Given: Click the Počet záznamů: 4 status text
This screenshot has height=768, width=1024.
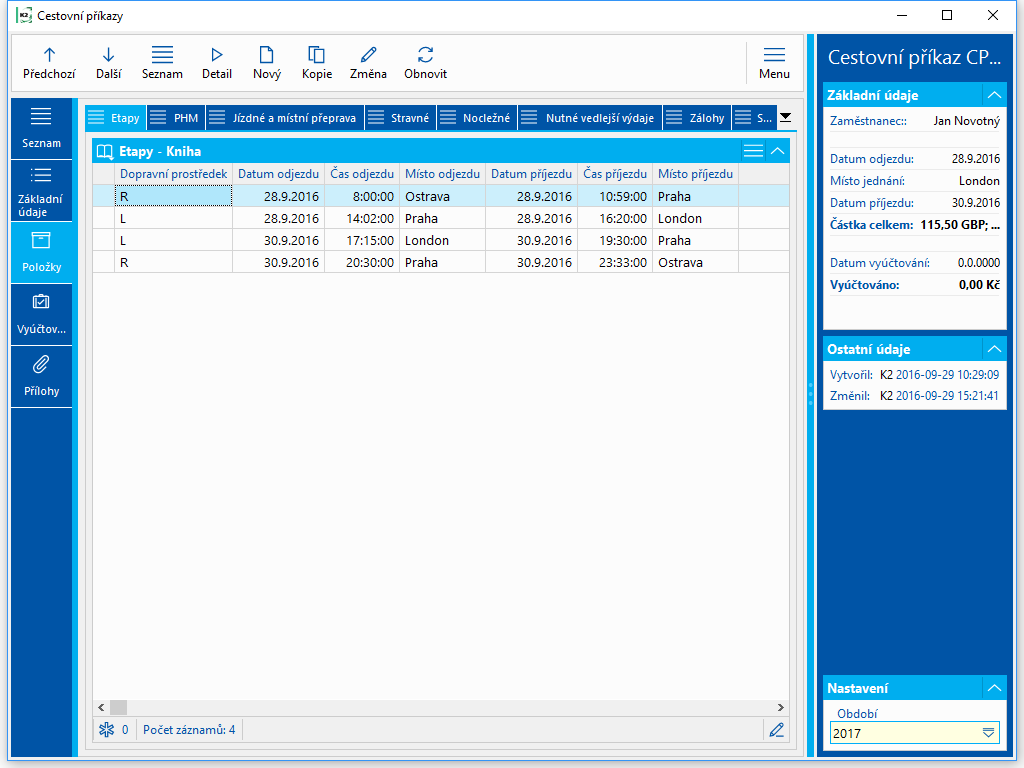Looking at the screenshot, I should (189, 729).
